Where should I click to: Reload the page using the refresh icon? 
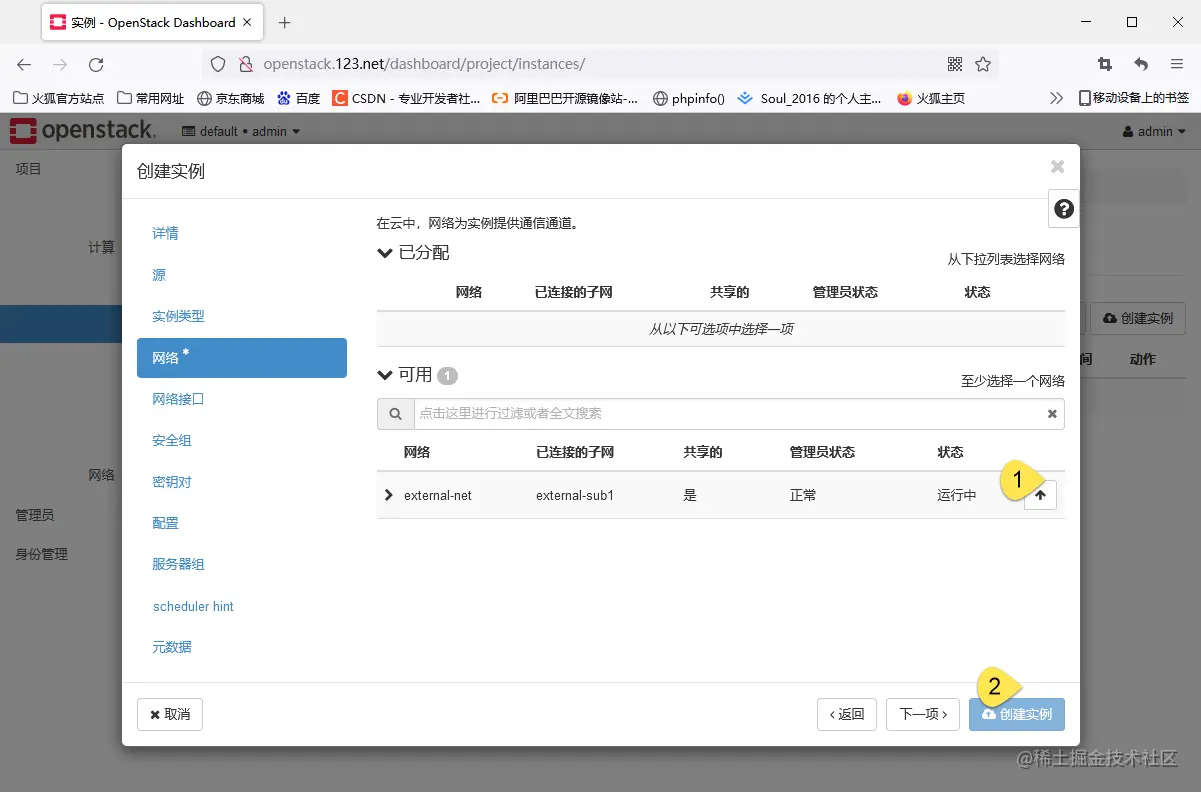point(96,63)
